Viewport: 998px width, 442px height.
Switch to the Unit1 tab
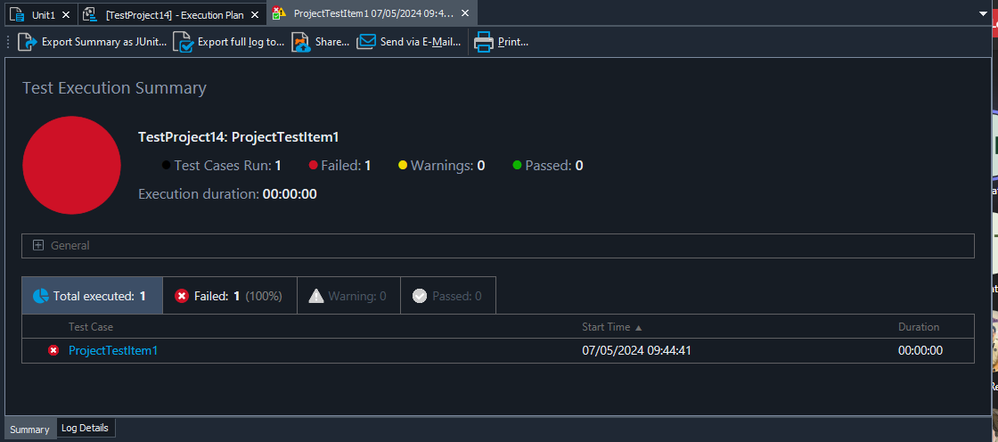click(39, 14)
